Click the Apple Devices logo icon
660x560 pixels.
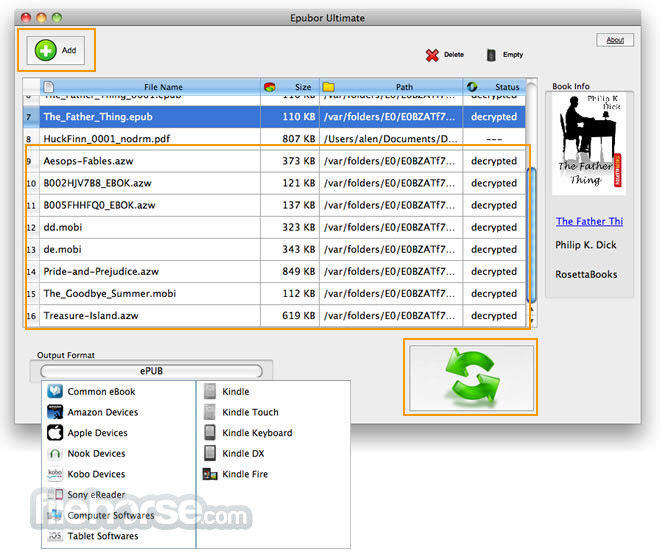point(55,432)
